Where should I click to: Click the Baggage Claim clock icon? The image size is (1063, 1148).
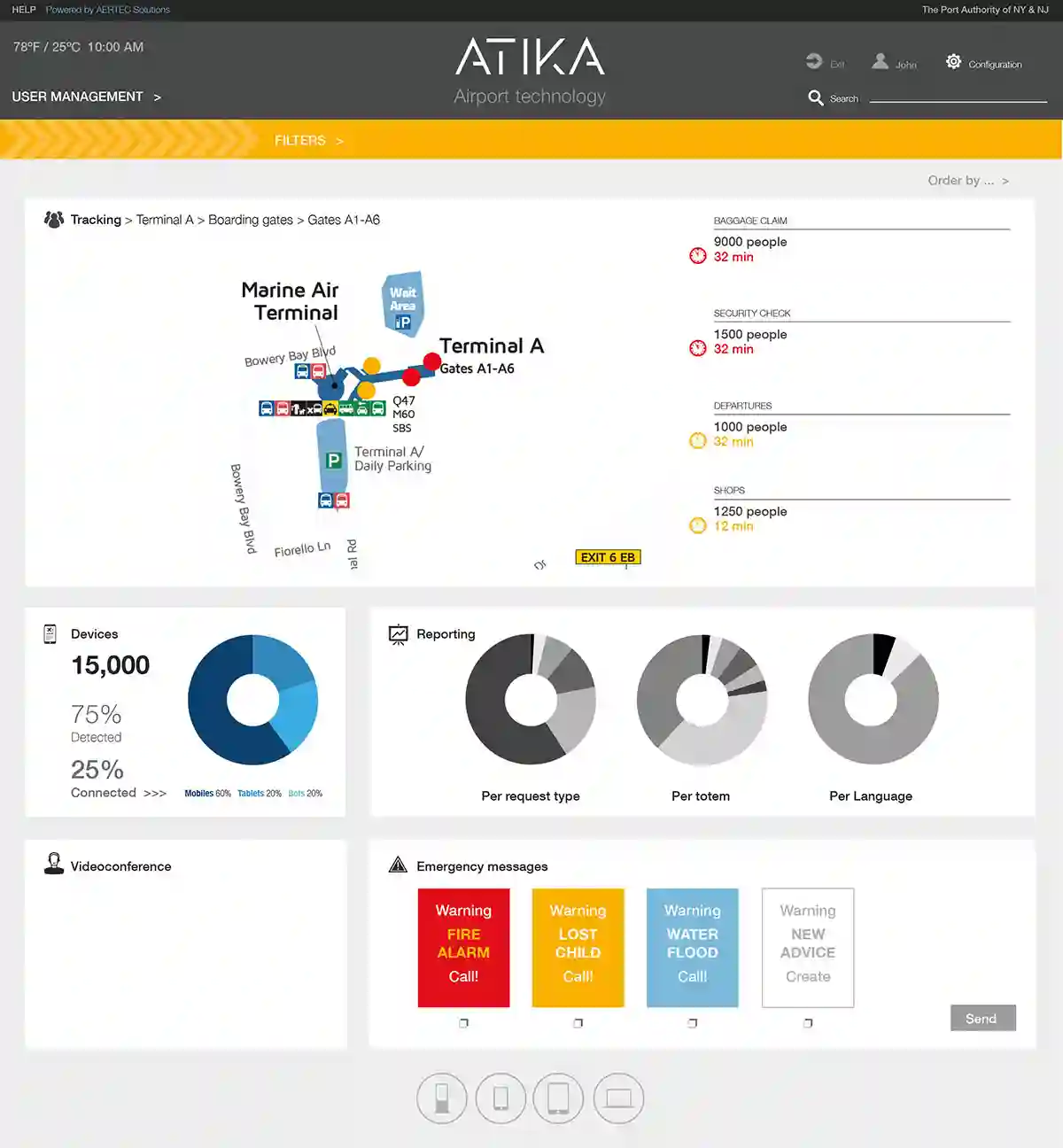tap(698, 256)
